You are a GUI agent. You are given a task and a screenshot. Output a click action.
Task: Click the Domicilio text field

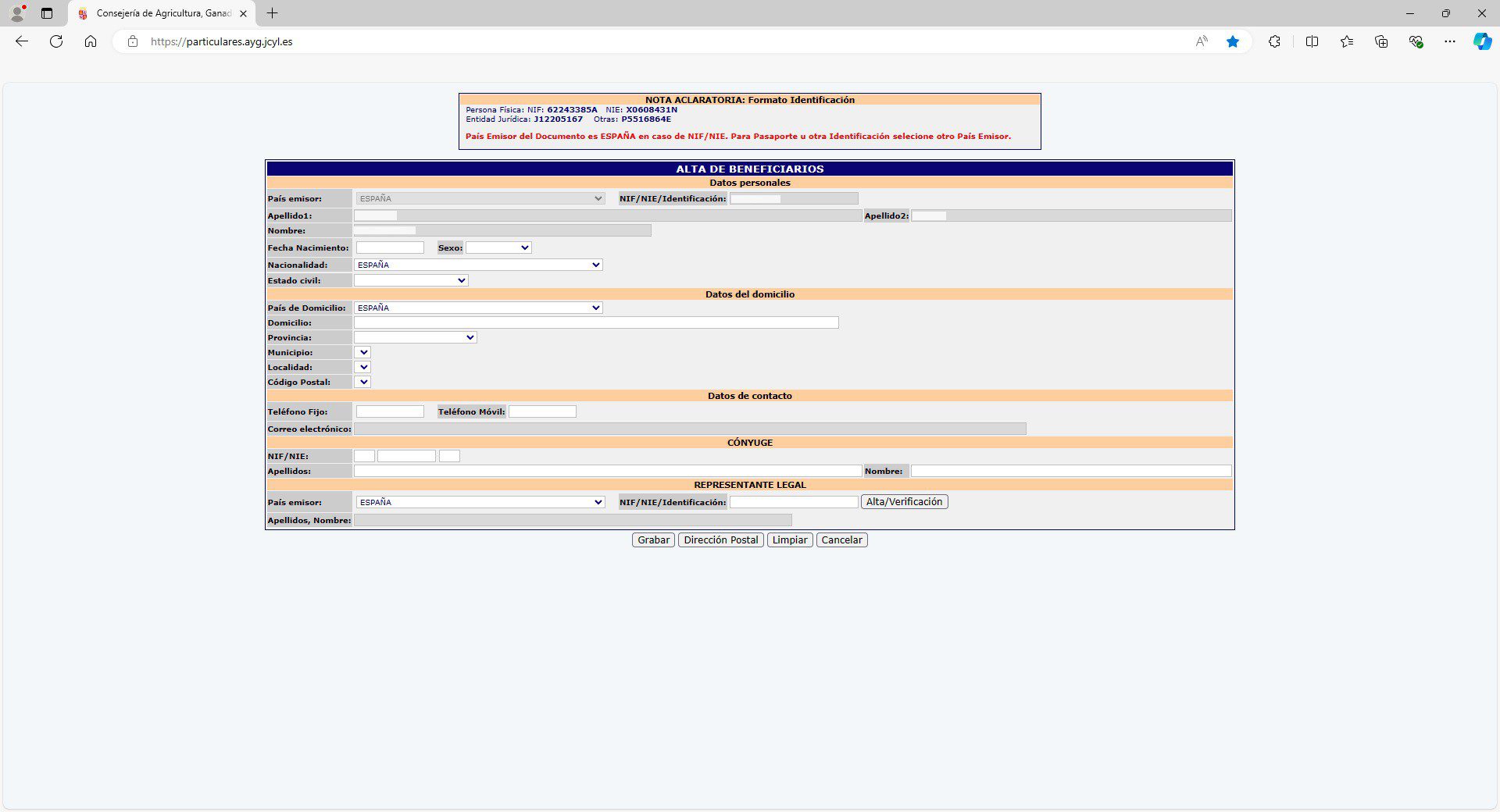pos(596,322)
